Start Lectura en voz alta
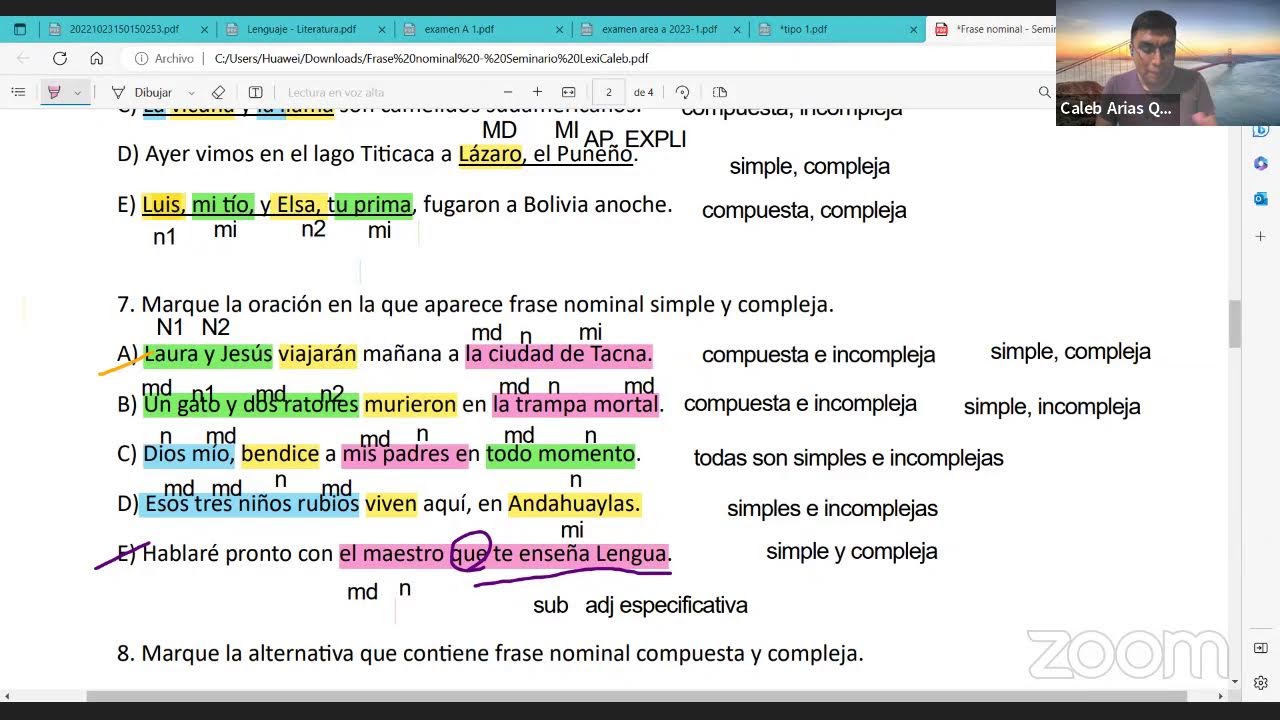Screen dimensions: 1280x720 click(336, 92)
